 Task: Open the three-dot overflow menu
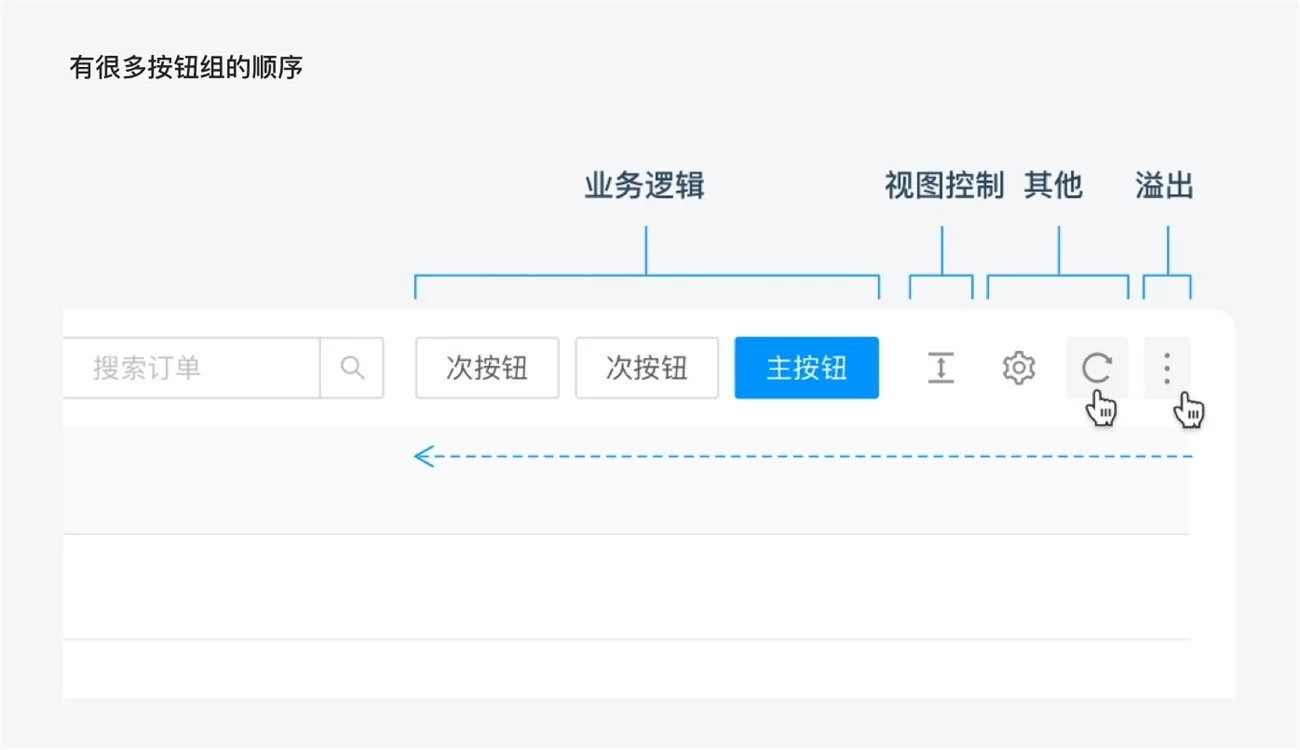pos(1166,368)
